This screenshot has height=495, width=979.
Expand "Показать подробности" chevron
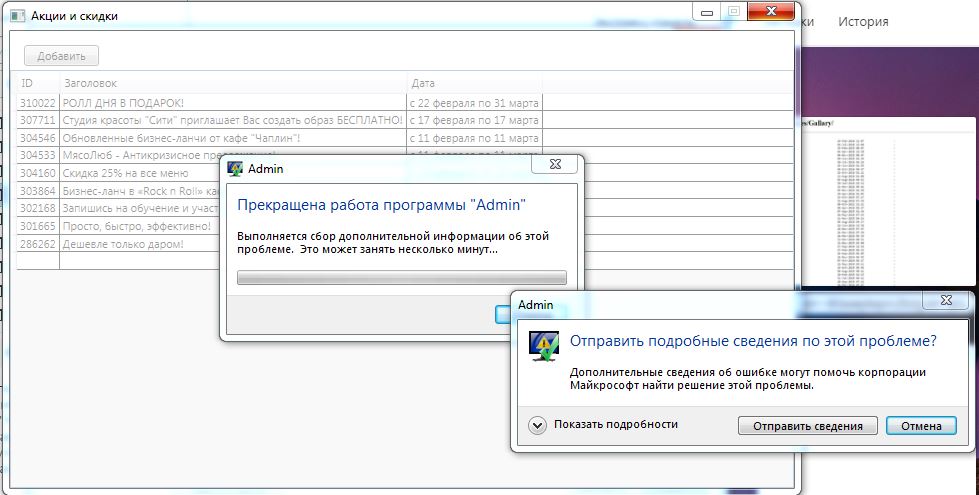click(537, 425)
